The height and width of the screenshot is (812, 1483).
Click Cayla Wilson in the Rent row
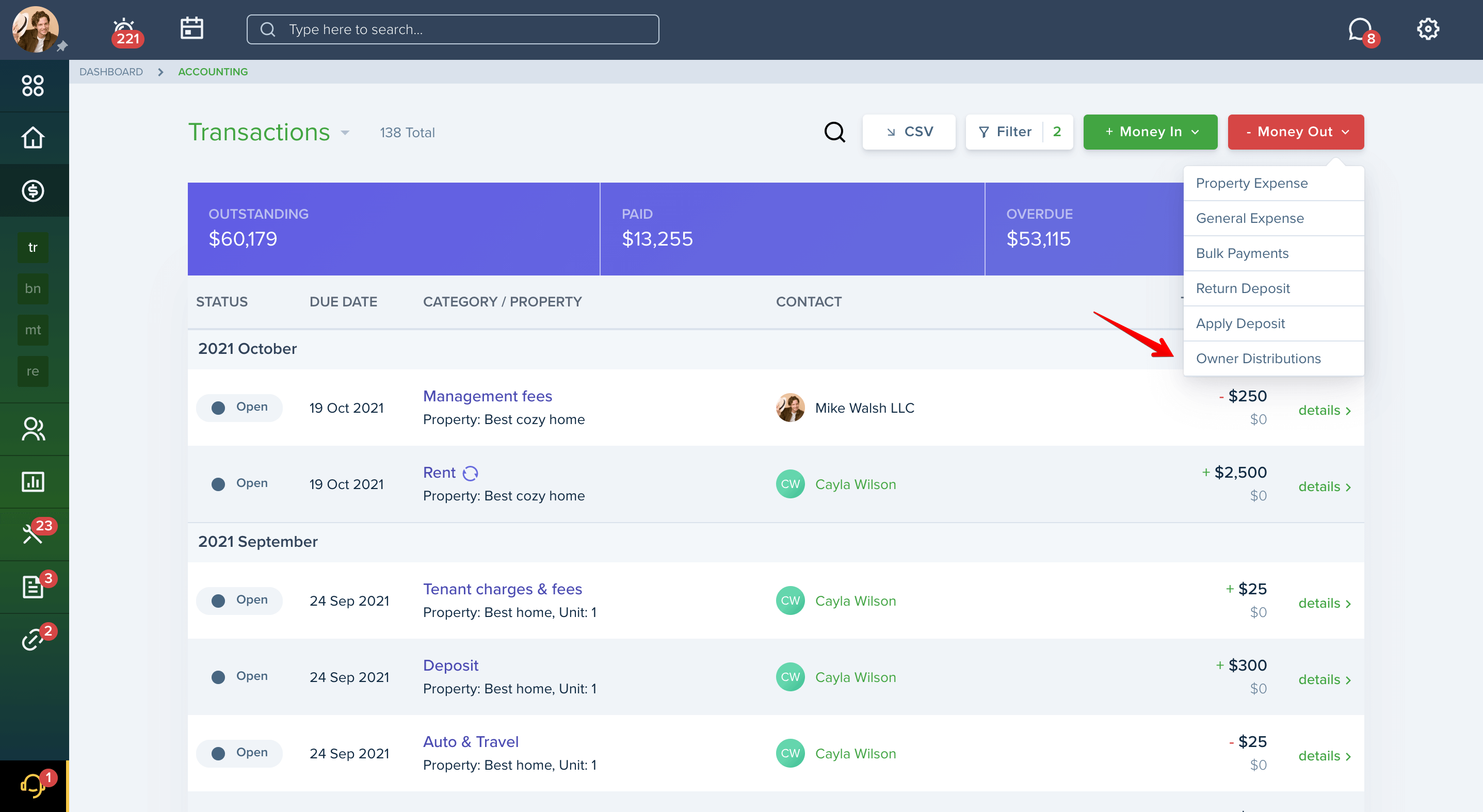pos(855,484)
